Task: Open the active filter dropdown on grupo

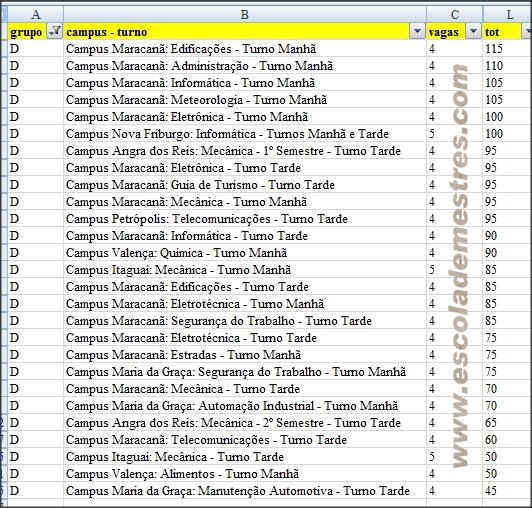Action: click(x=54, y=31)
